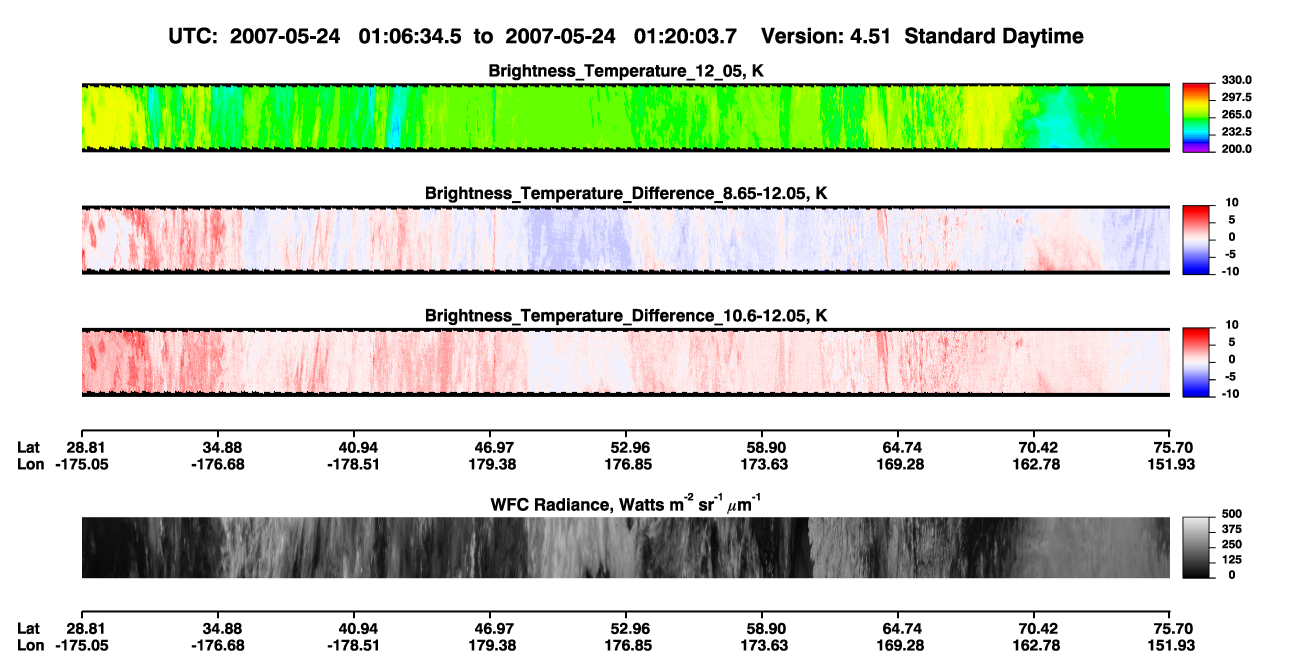Click the 10.6-12.05 temperature difference image strip
Screen dimensions: 1300x667
coord(626,361)
